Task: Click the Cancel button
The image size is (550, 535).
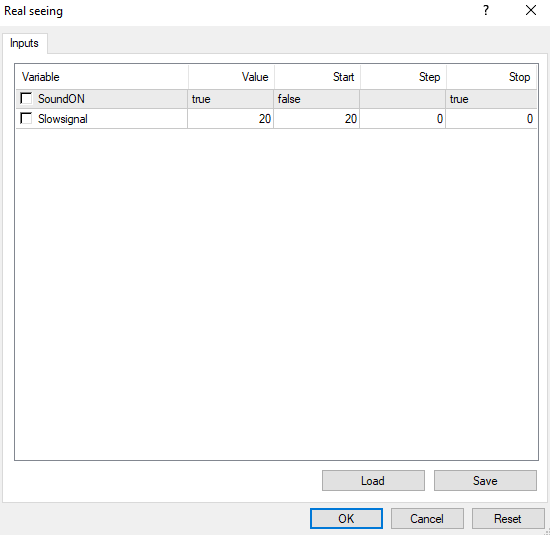Action: tap(427, 519)
